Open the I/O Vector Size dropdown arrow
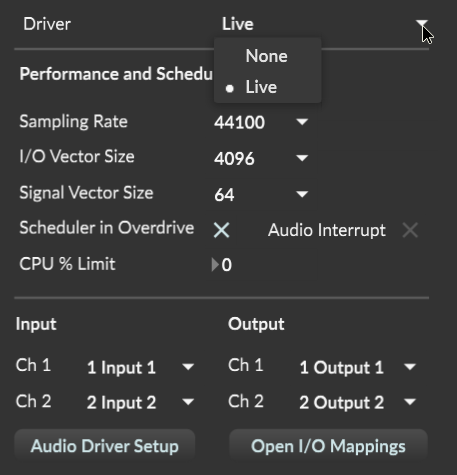The image size is (457, 475). coord(302,158)
